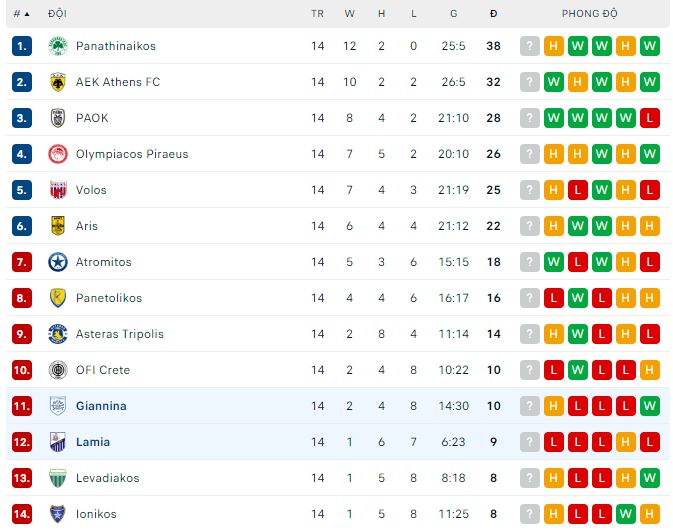Click the Aris club badge
Viewport: 673px width, 531px height.
tap(57, 226)
